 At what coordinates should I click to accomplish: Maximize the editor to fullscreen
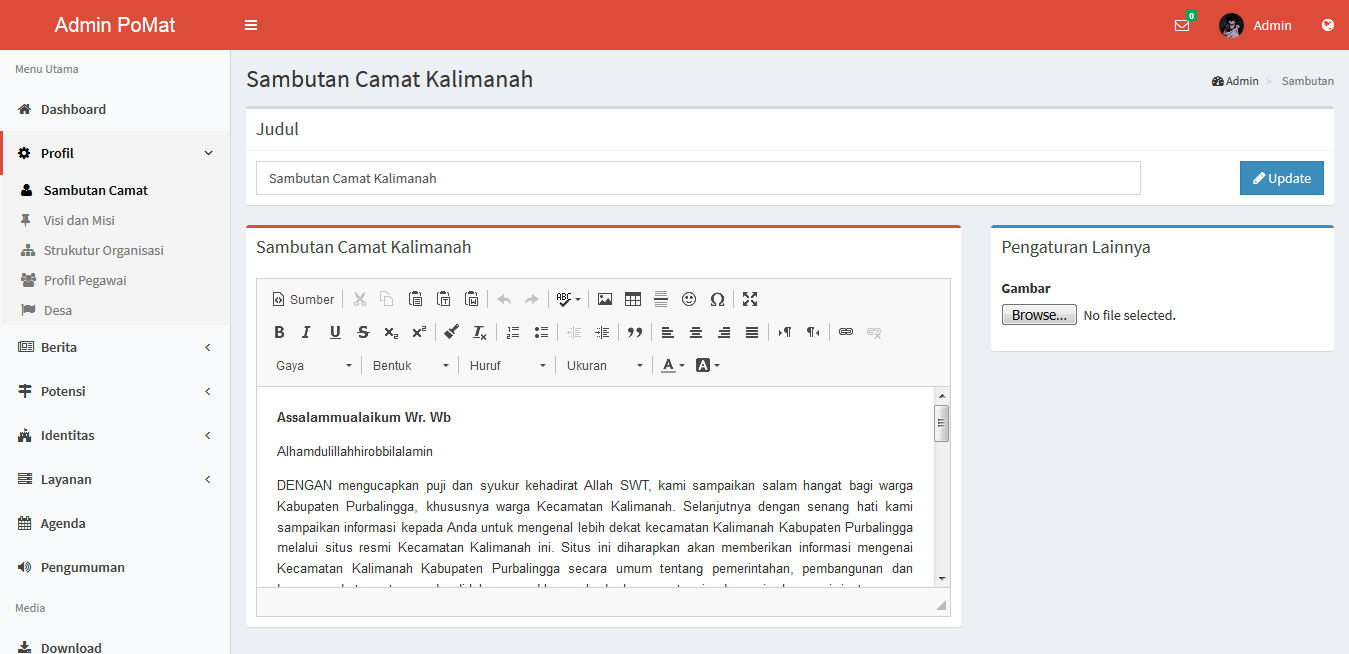coord(749,298)
